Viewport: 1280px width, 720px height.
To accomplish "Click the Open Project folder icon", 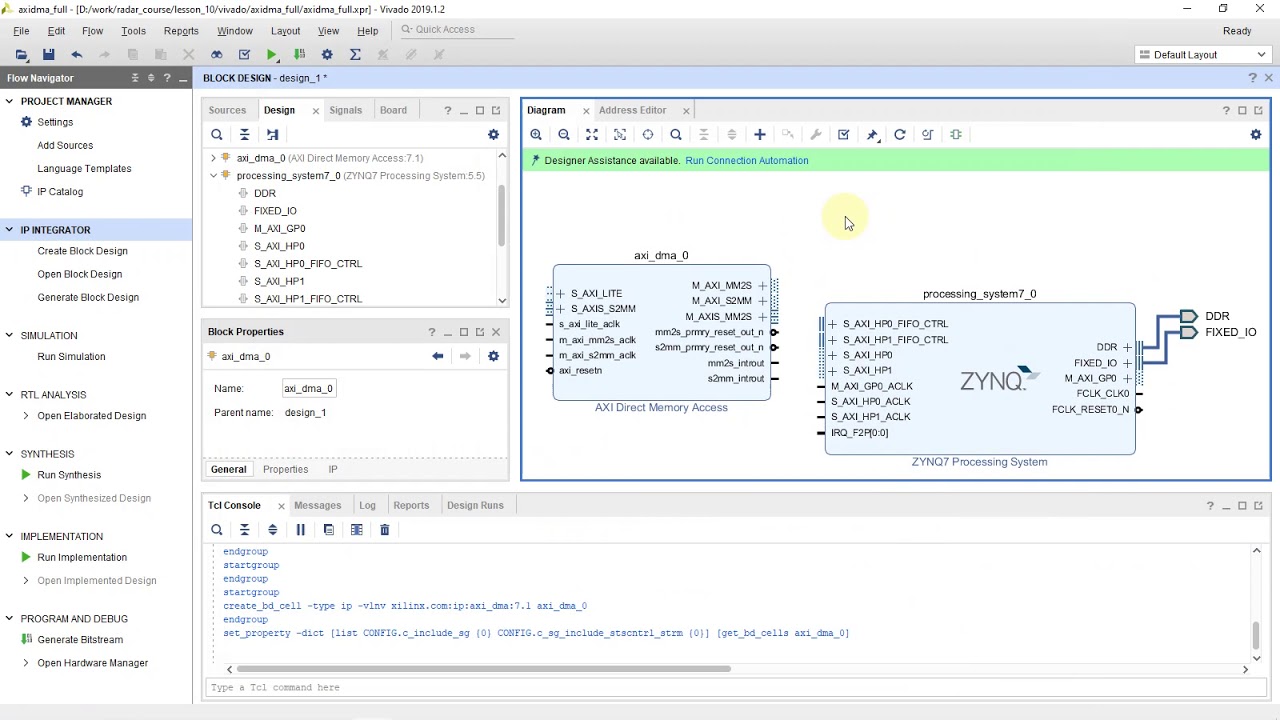I will click(x=21, y=54).
